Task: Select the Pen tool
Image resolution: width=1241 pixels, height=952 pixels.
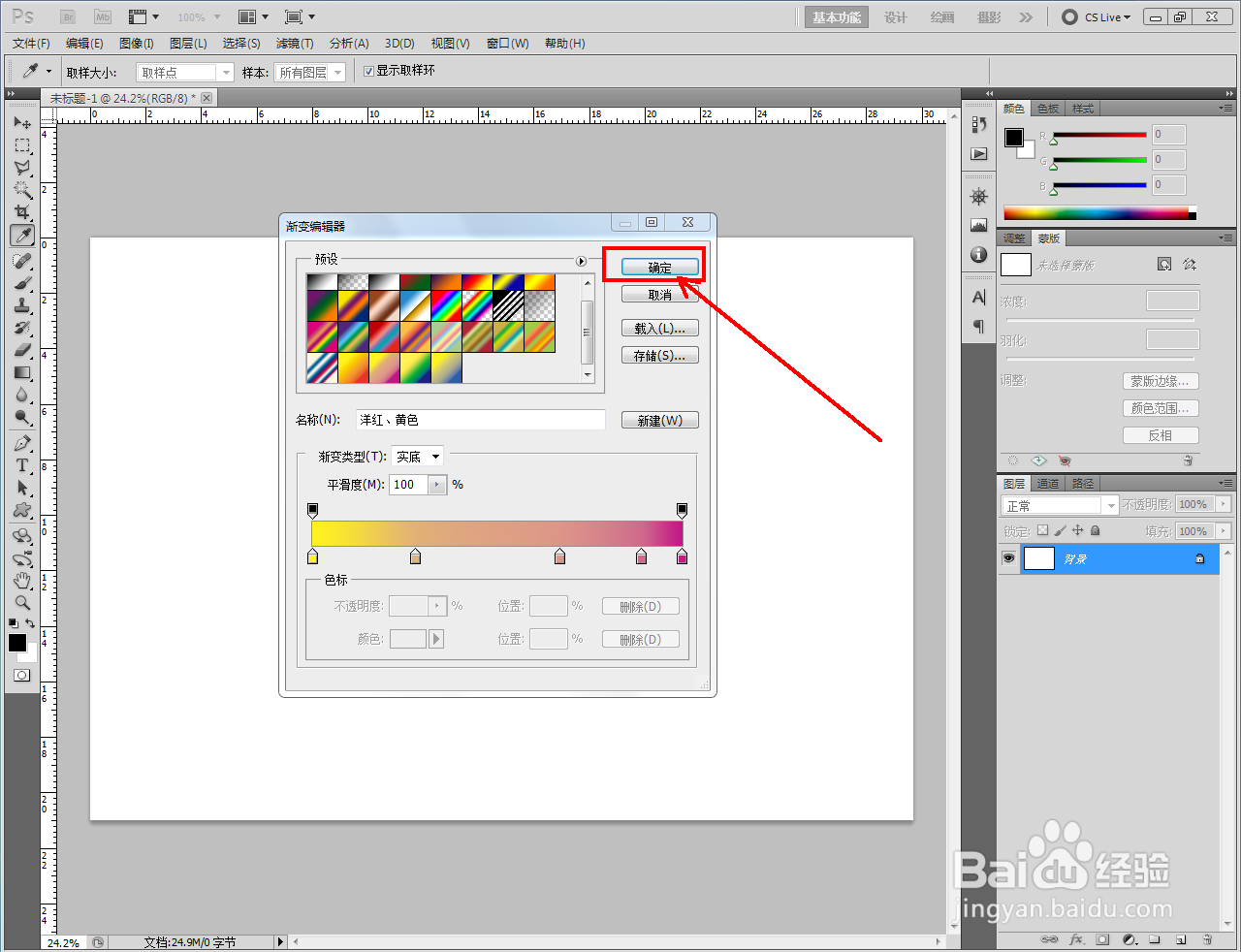Action: tap(22, 443)
